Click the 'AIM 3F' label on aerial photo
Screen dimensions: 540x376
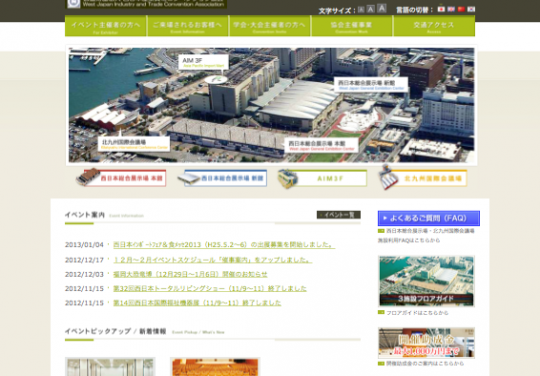click(x=204, y=62)
